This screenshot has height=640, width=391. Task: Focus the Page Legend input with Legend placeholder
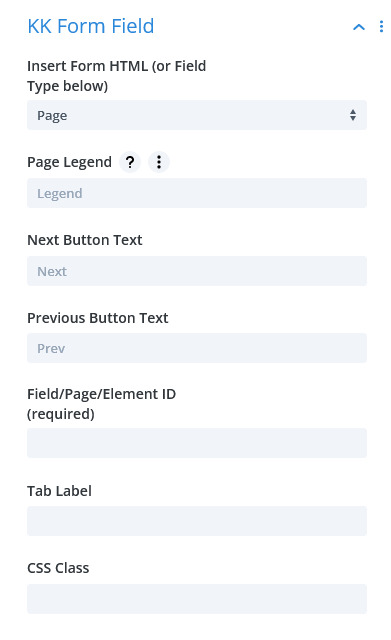[197, 193]
